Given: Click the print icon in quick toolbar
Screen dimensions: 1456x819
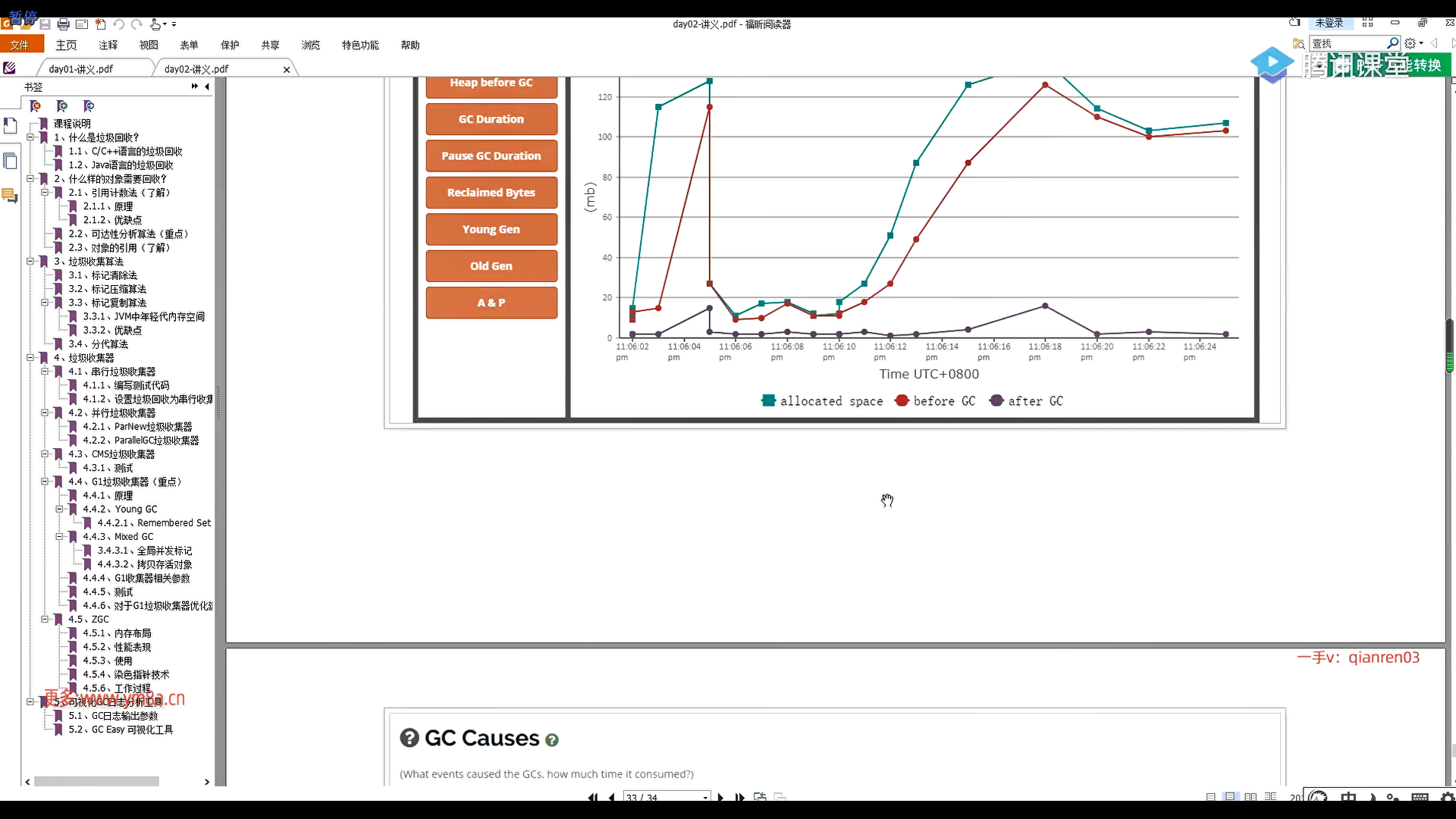Looking at the screenshot, I should (64, 24).
